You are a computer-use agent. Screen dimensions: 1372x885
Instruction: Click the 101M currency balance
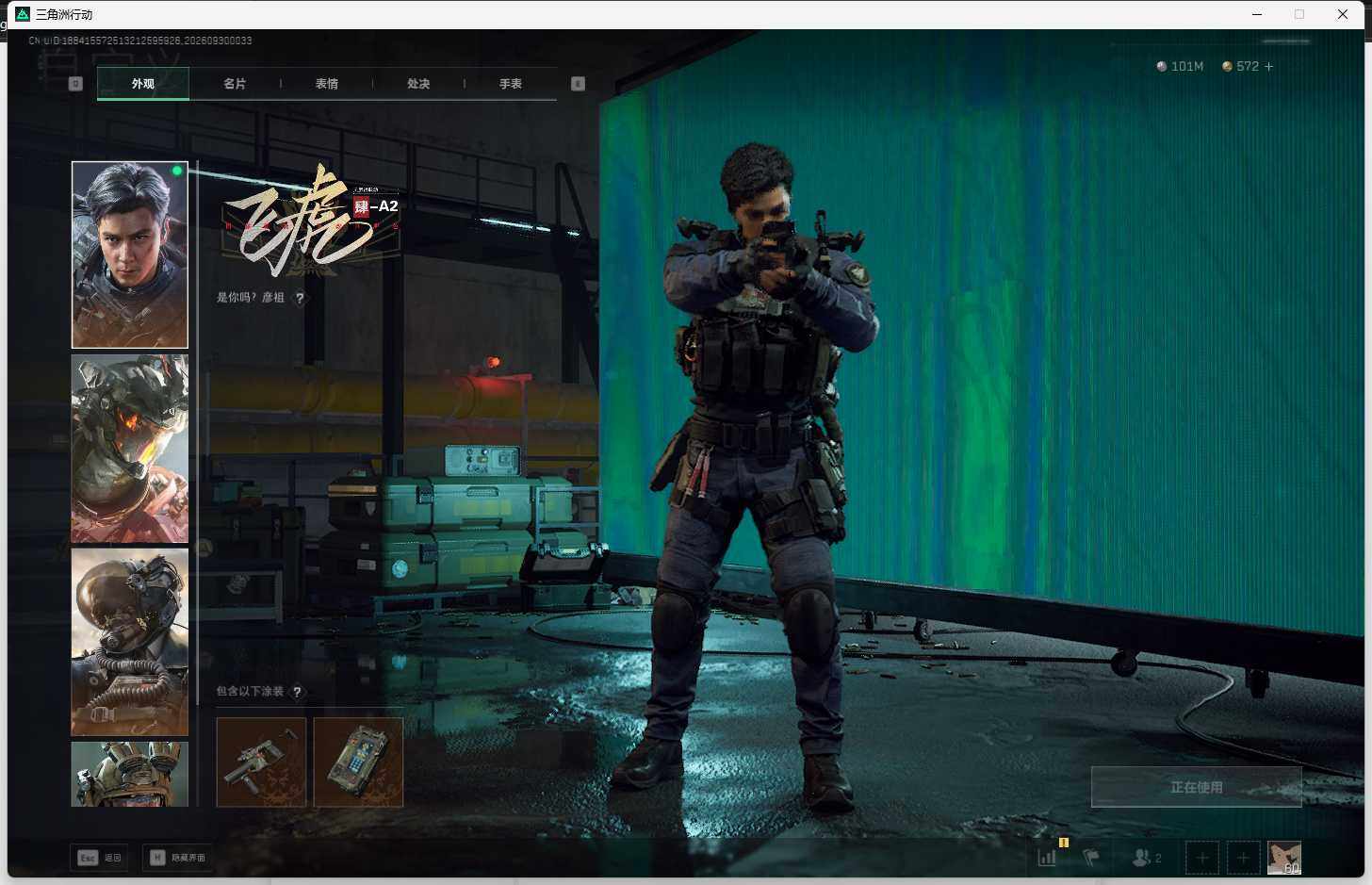pyautogui.click(x=1180, y=67)
